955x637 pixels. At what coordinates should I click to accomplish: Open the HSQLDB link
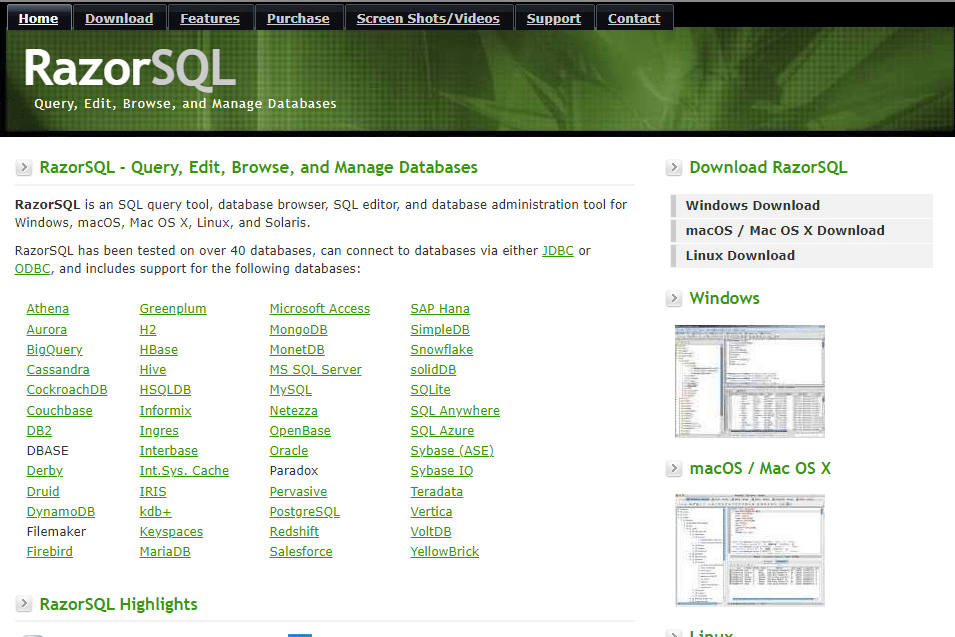click(x=165, y=390)
